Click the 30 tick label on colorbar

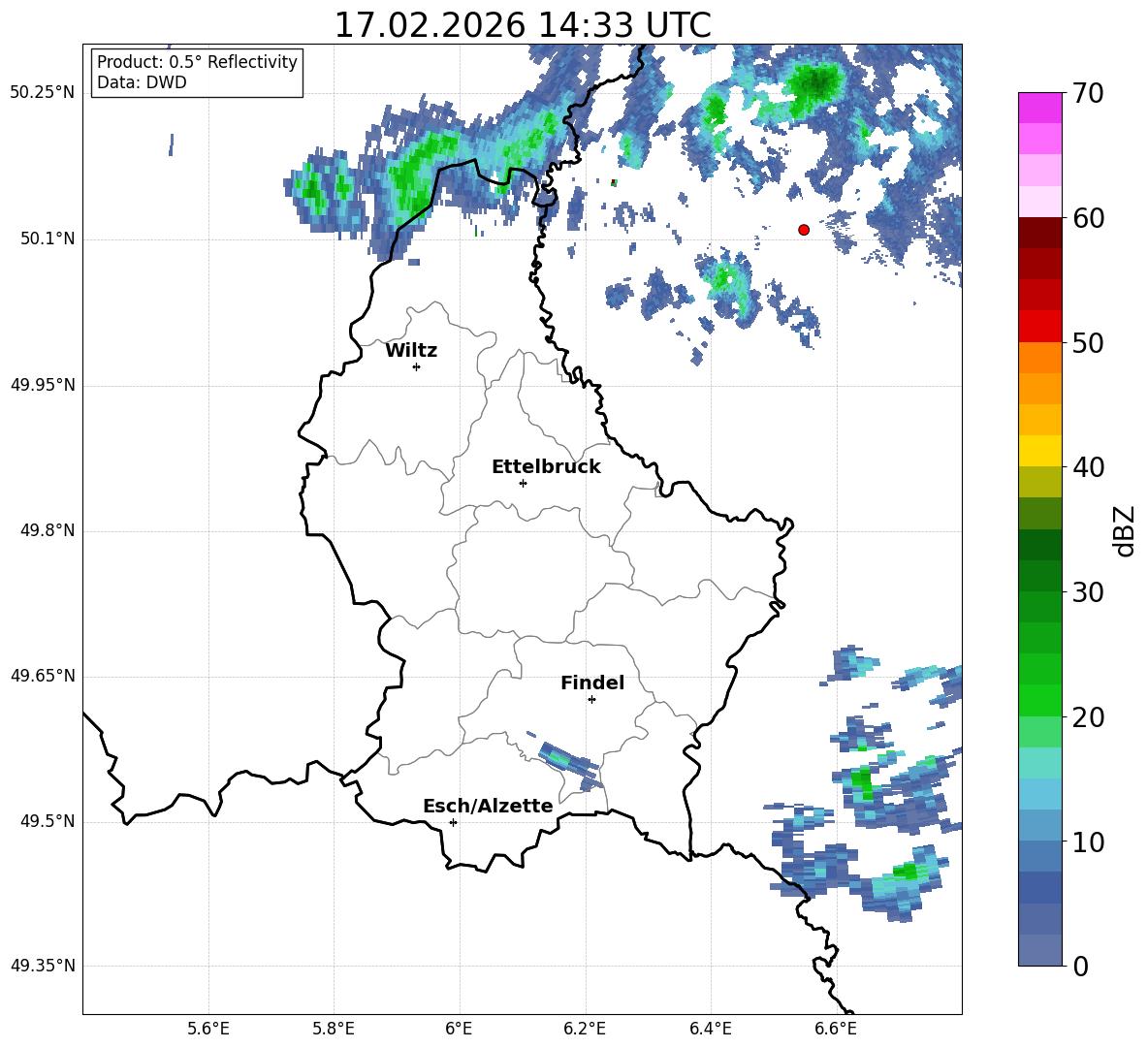[x=1088, y=592]
